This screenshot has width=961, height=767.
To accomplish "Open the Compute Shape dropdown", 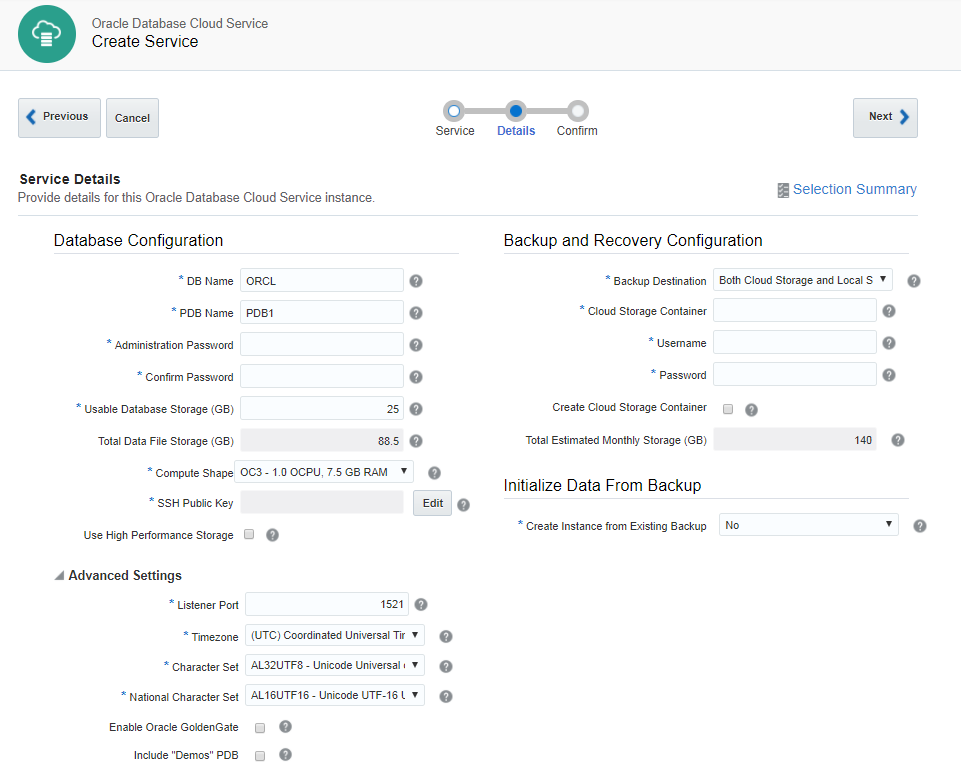I will click(323, 471).
